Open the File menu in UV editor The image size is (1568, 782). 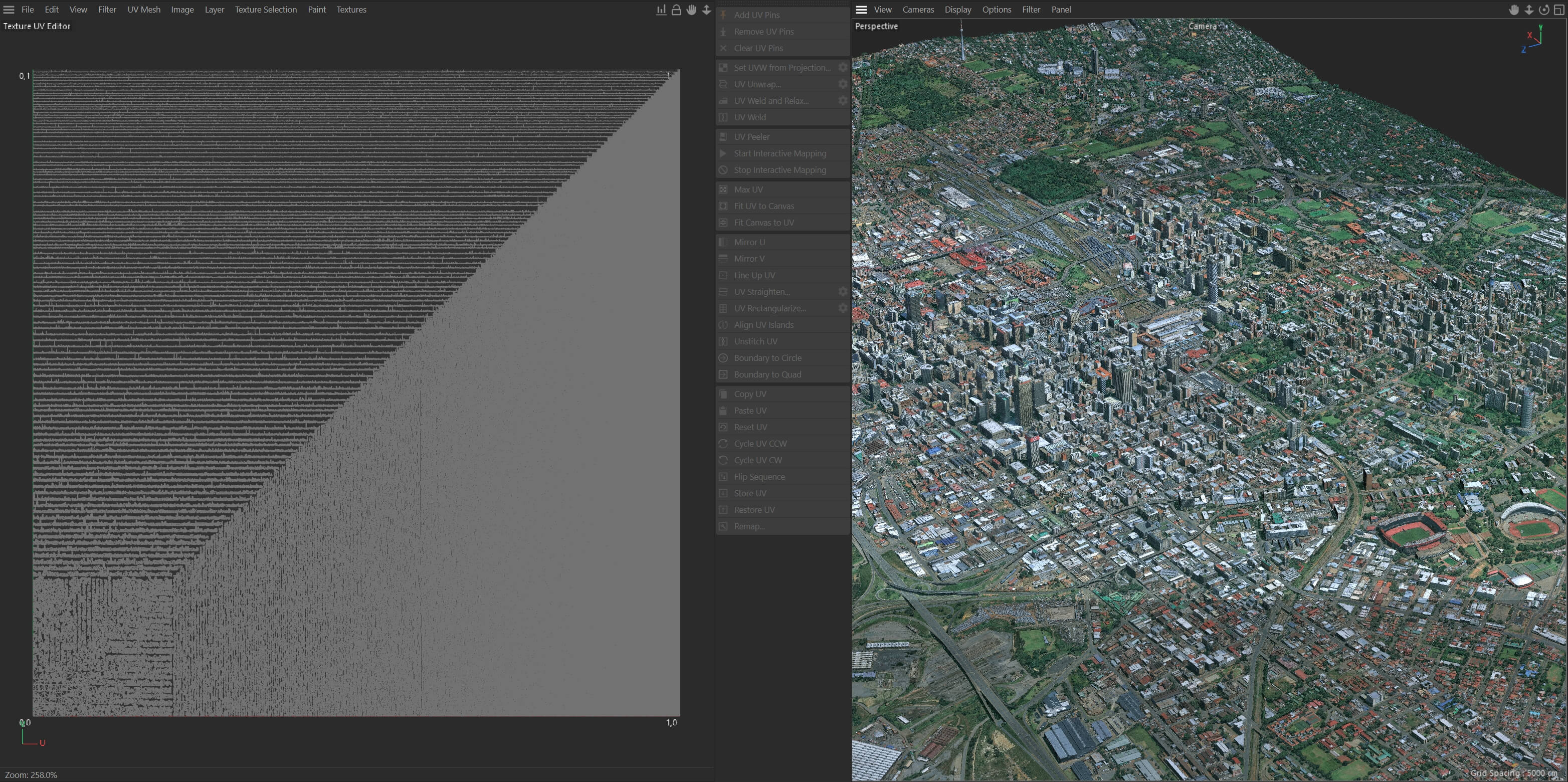click(x=28, y=10)
